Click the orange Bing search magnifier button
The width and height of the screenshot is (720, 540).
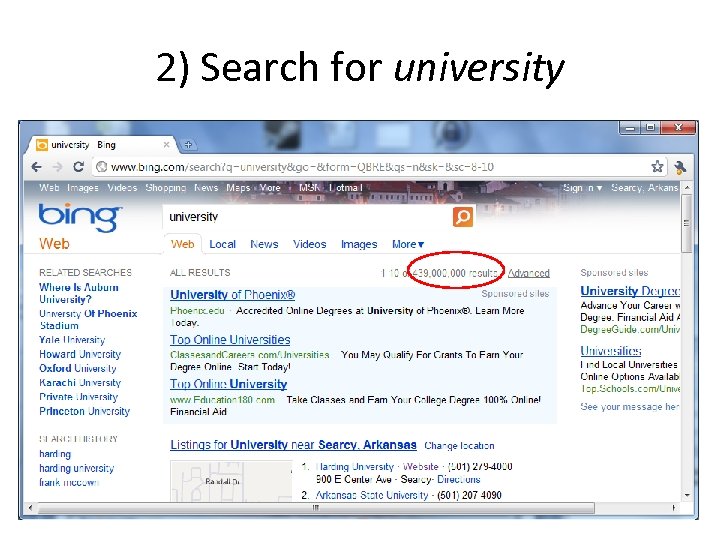[x=463, y=216]
